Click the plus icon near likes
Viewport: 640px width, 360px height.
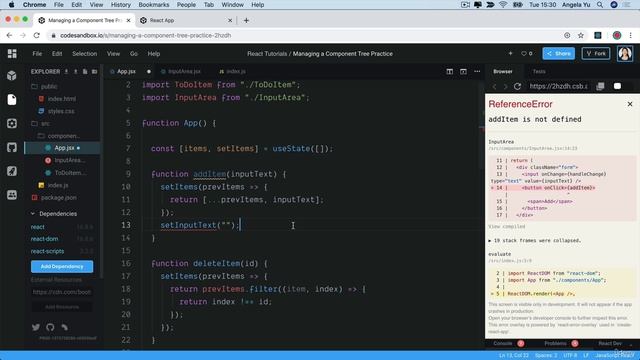click(x=510, y=53)
